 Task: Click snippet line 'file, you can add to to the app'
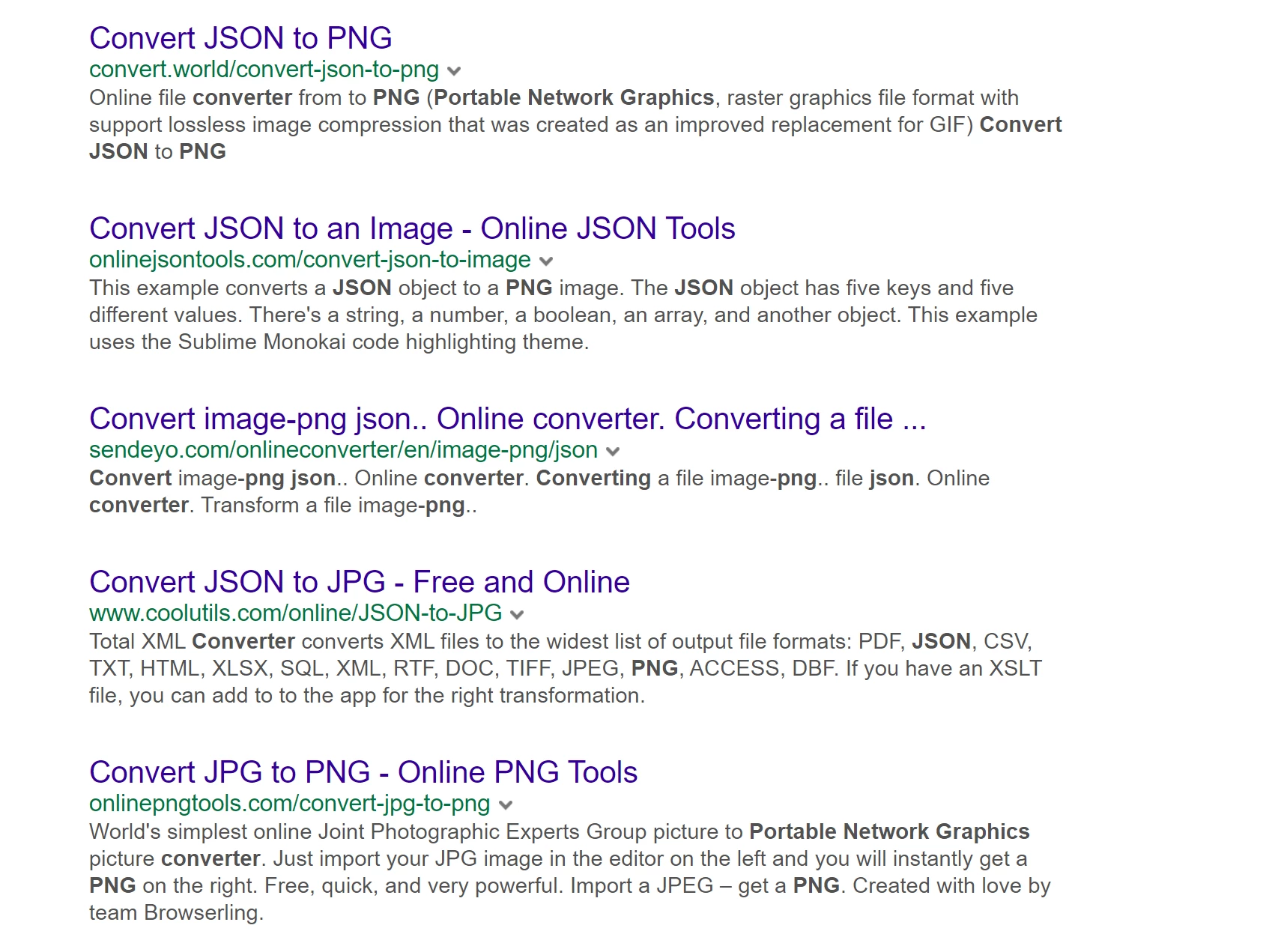pos(367,696)
